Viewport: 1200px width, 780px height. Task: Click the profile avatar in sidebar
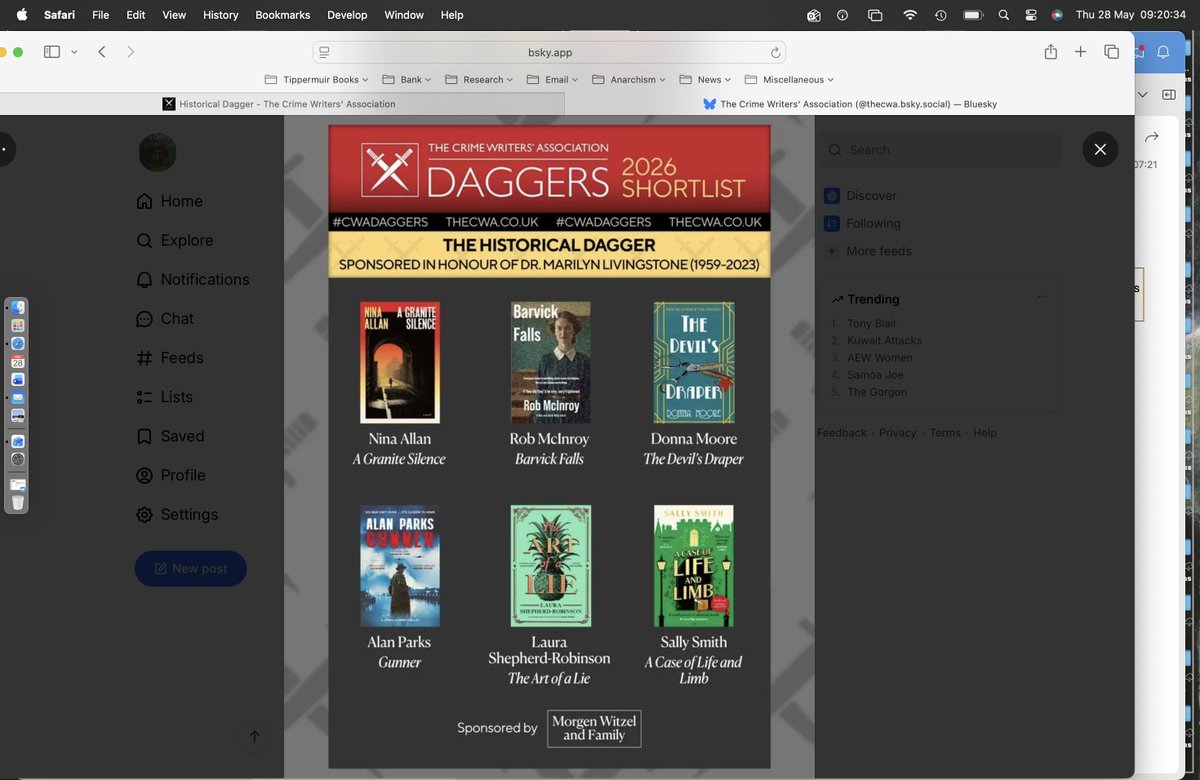point(157,152)
